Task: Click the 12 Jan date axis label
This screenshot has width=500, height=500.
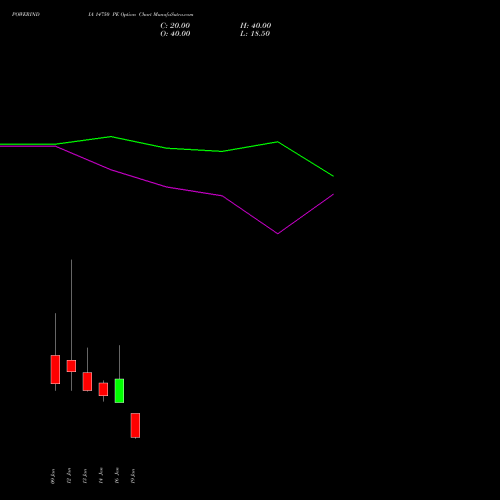Action: point(69,476)
